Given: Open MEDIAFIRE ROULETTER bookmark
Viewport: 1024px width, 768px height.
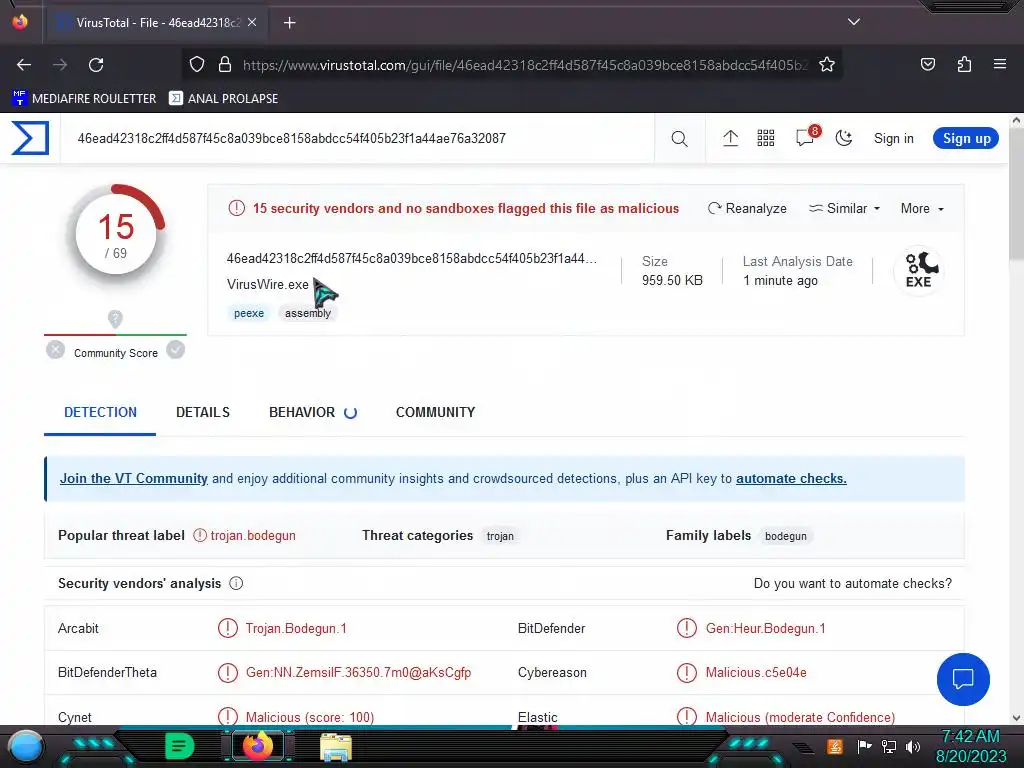Looking at the screenshot, I should (84, 99).
